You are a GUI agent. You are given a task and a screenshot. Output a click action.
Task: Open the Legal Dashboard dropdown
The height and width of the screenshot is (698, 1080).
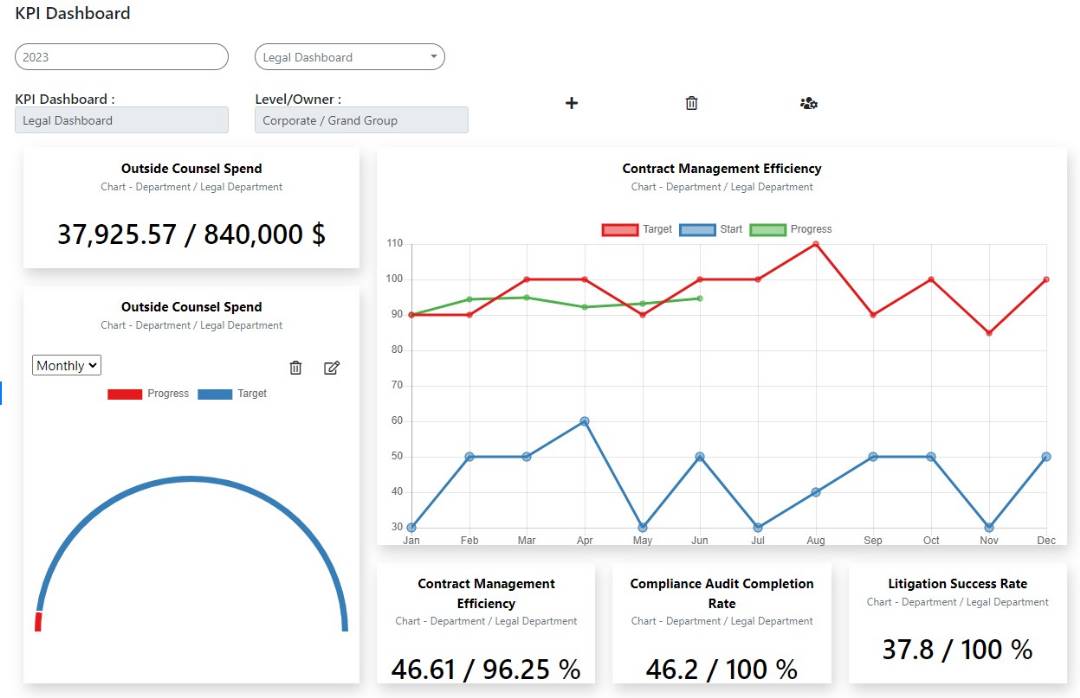coord(349,57)
